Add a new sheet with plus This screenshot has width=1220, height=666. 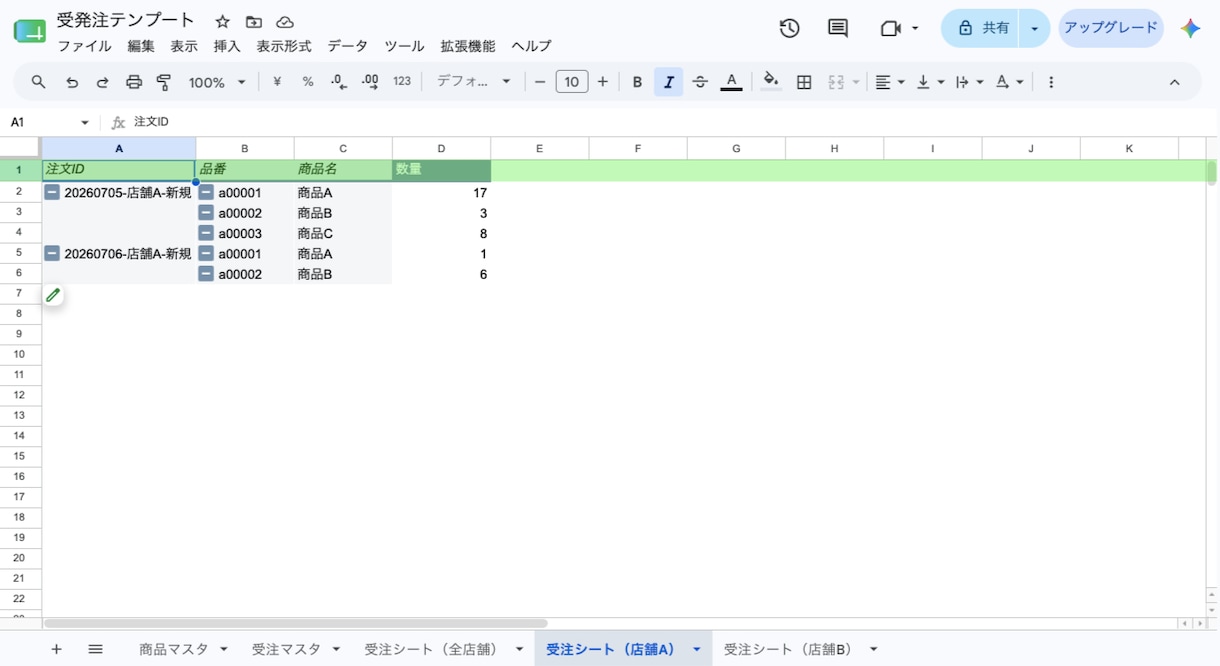click(56, 649)
